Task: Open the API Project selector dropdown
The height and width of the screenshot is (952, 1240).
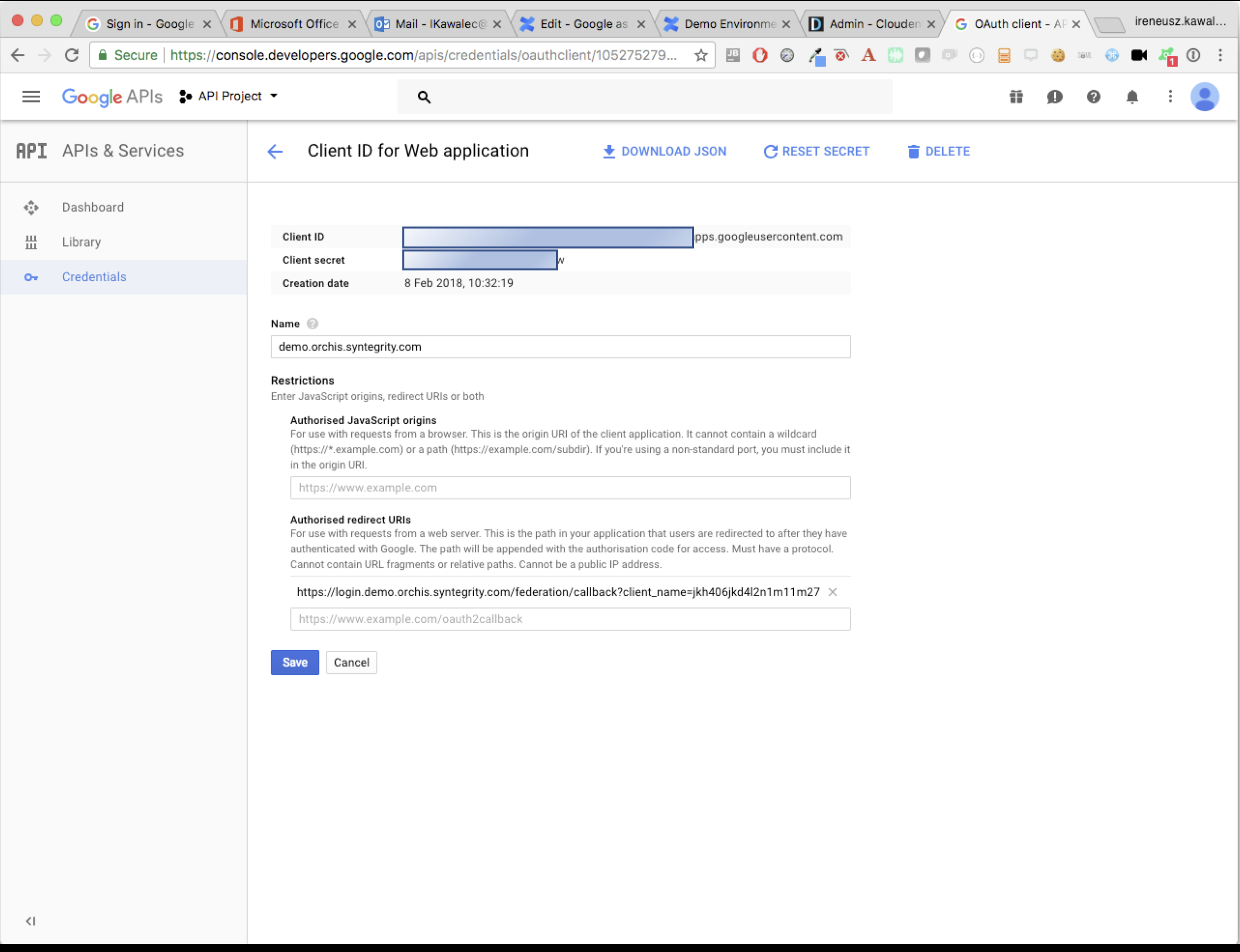Action: pyautogui.click(x=229, y=96)
